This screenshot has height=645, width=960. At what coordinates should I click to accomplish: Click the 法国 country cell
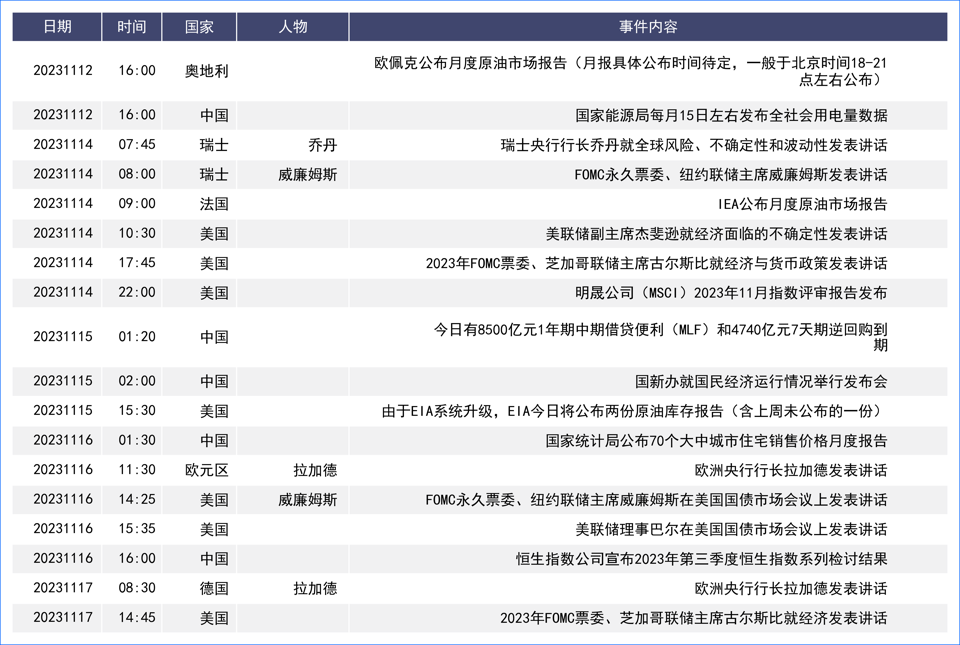(x=214, y=204)
